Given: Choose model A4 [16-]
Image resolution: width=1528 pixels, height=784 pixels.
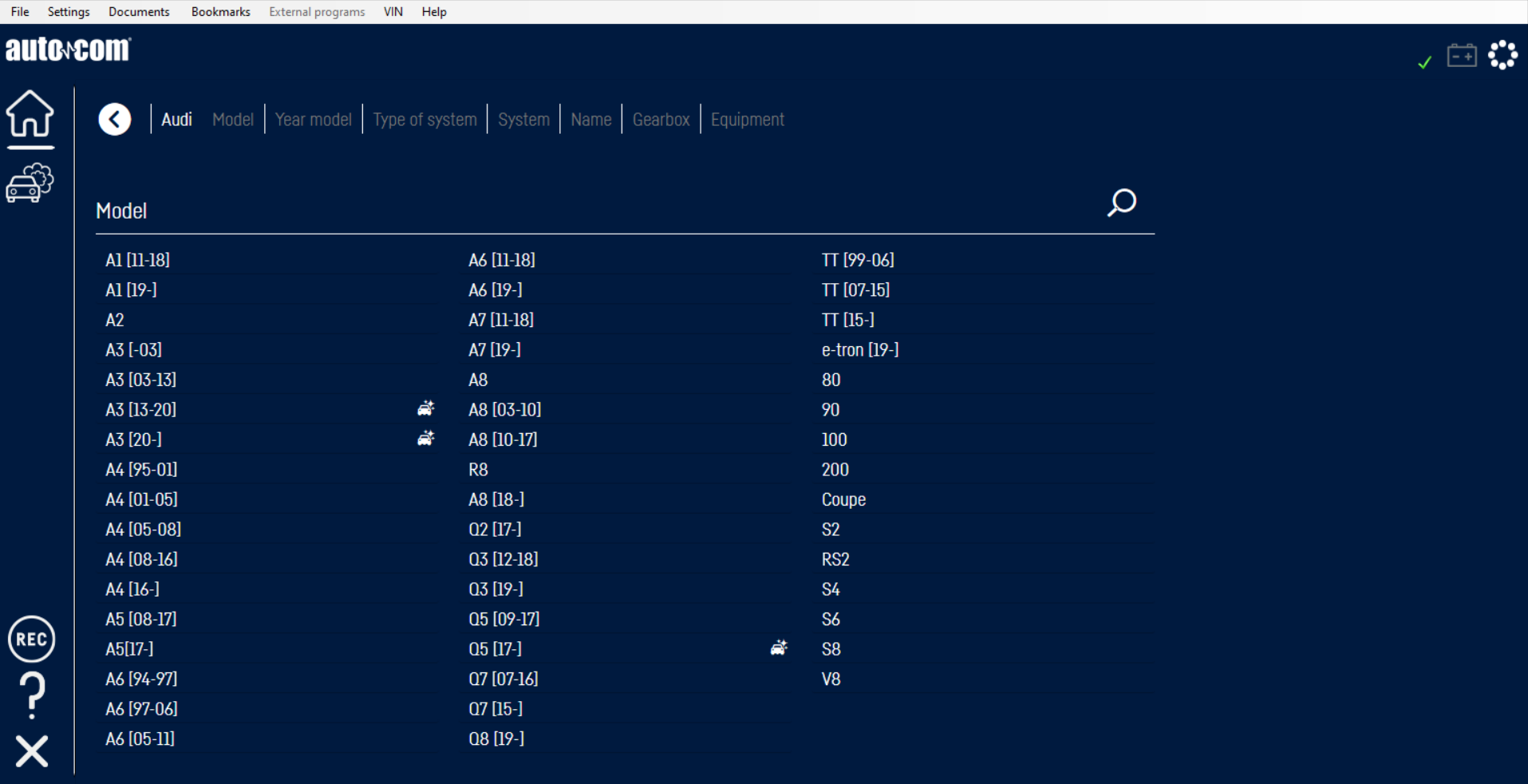Looking at the screenshot, I should (132, 589).
